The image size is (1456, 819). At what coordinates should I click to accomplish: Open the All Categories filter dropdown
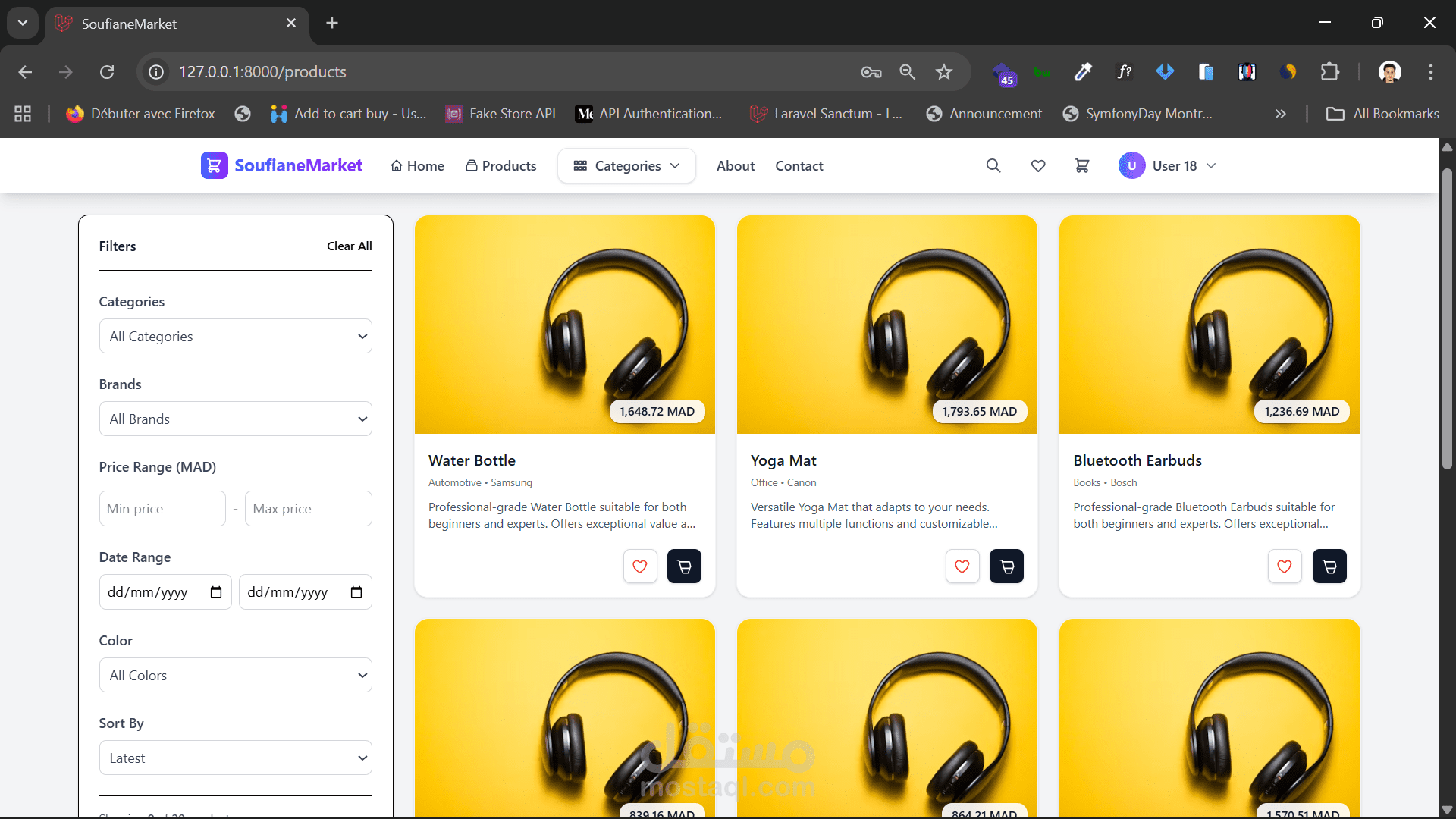235,336
